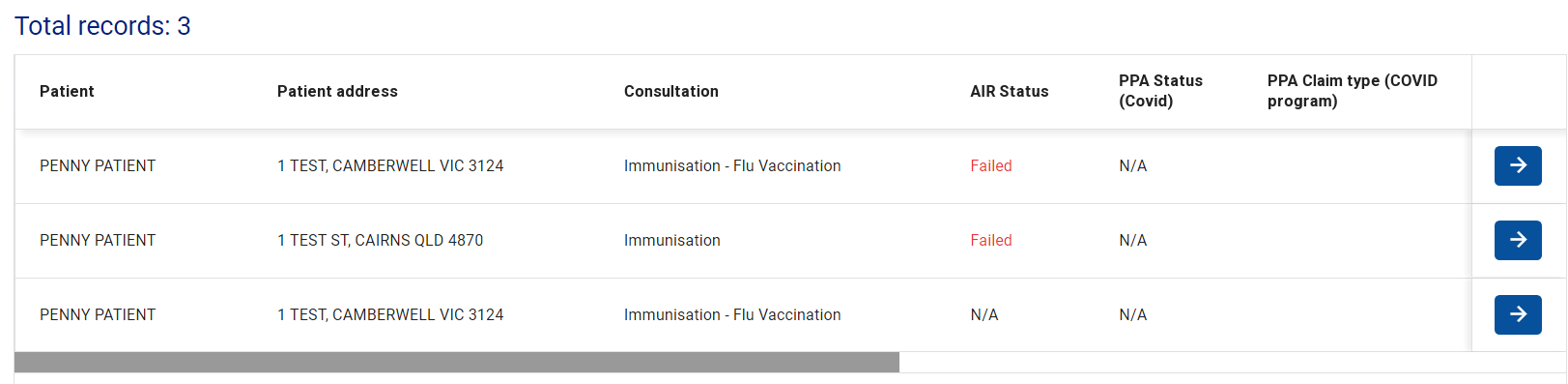The width and height of the screenshot is (1568, 384).
Task: Click the Patient address column header
Action: click(x=337, y=91)
